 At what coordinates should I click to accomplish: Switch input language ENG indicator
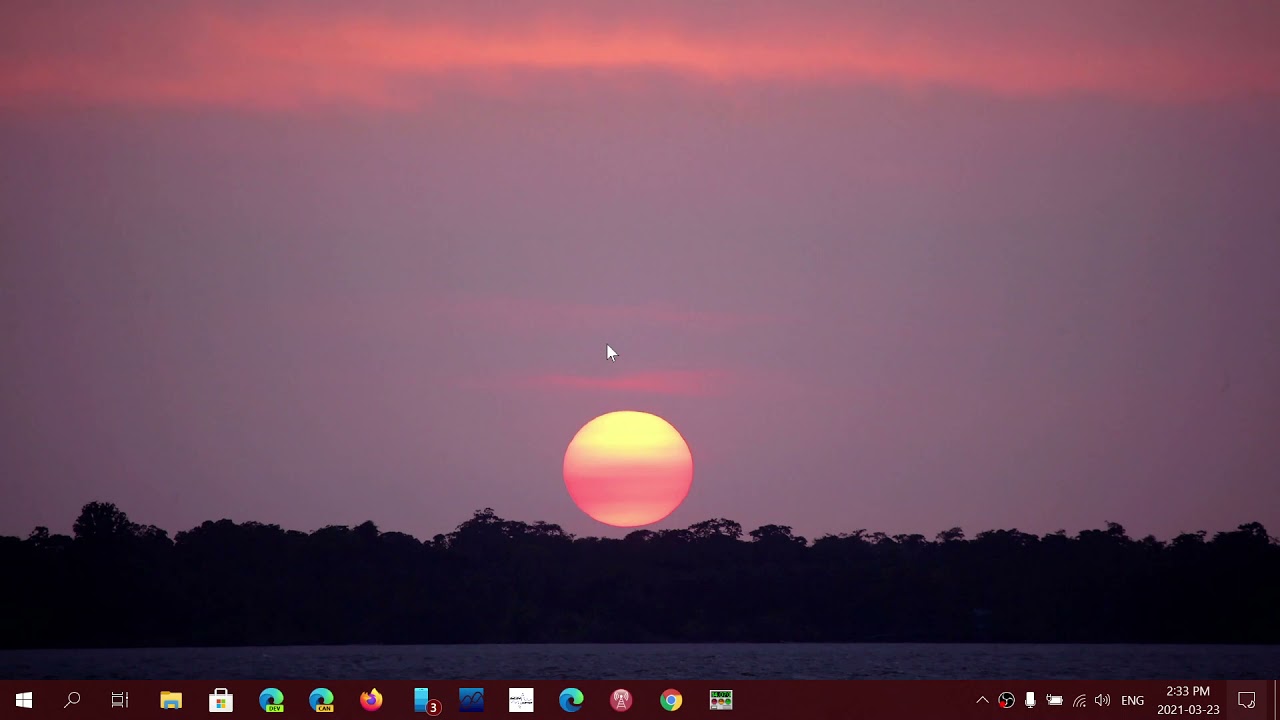(x=1132, y=700)
